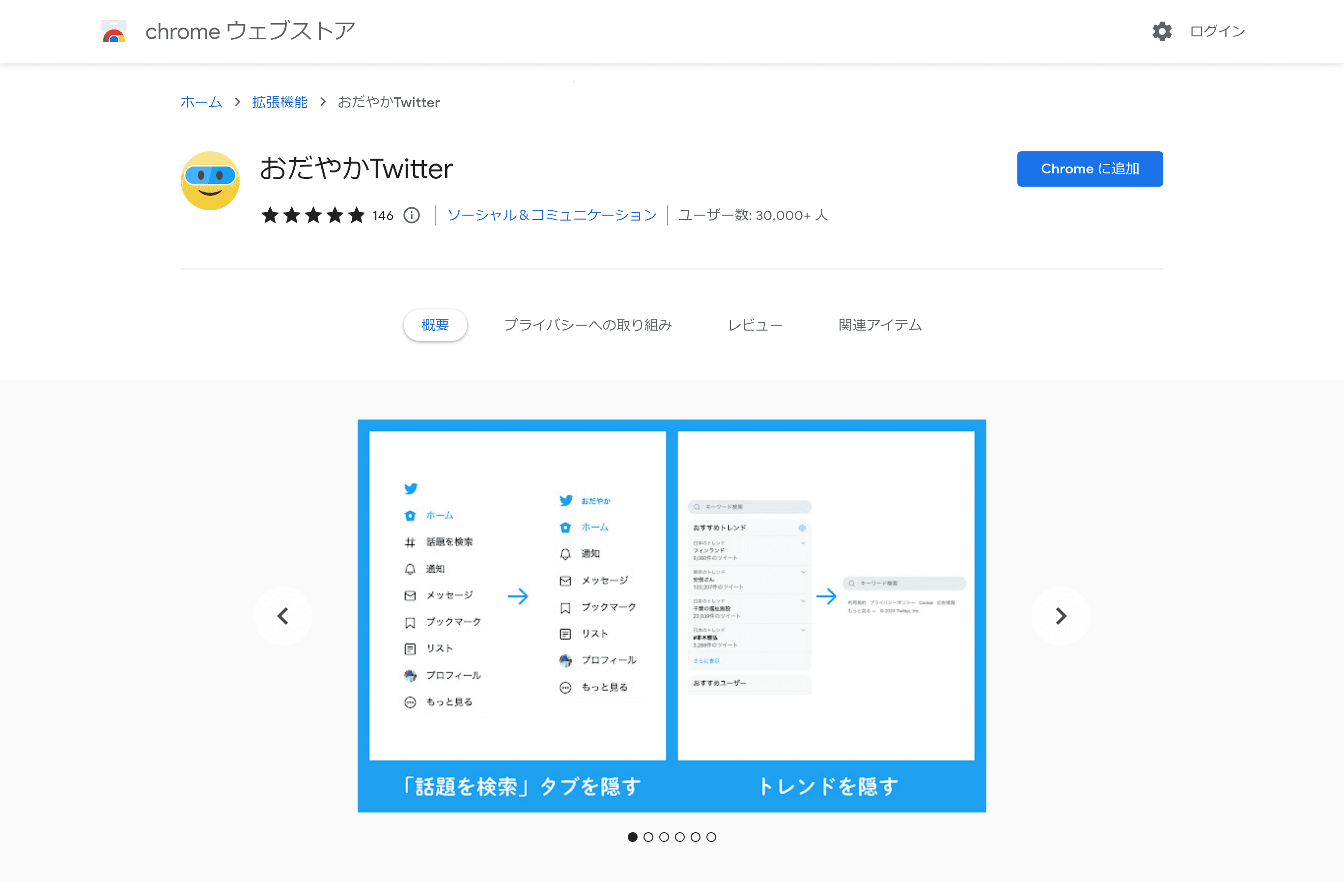This screenshot has height=896, width=1344.
Task: Go to previous screenshot with left arrow
Action: pos(283,616)
